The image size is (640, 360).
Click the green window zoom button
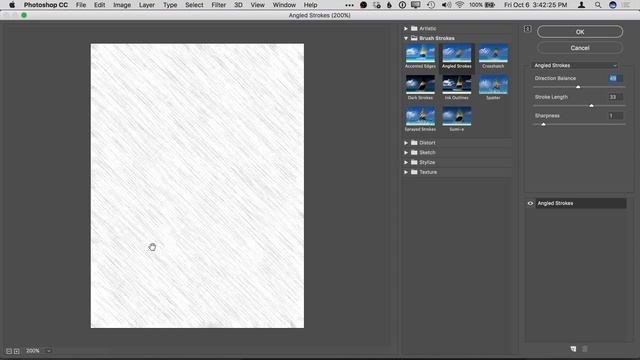[x=24, y=15]
